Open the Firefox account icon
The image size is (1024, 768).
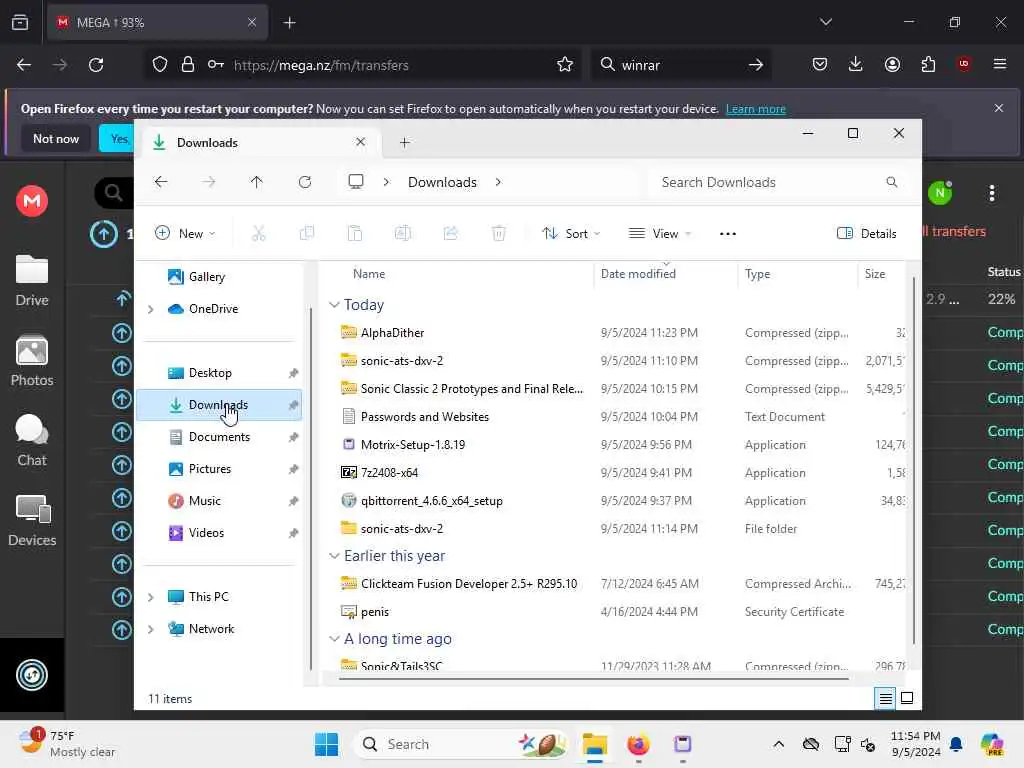[892, 64]
